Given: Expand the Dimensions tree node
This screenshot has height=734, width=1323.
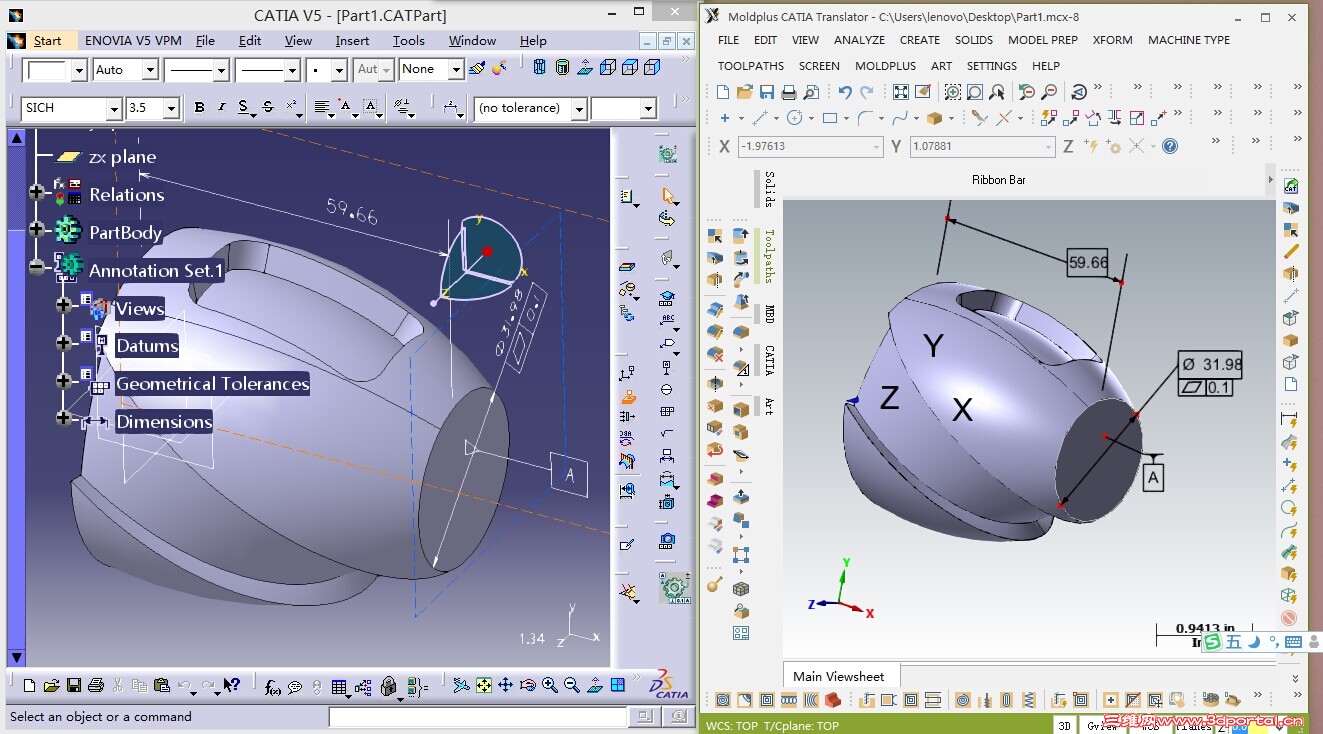Looking at the screenshot, I should click(64, 418).
